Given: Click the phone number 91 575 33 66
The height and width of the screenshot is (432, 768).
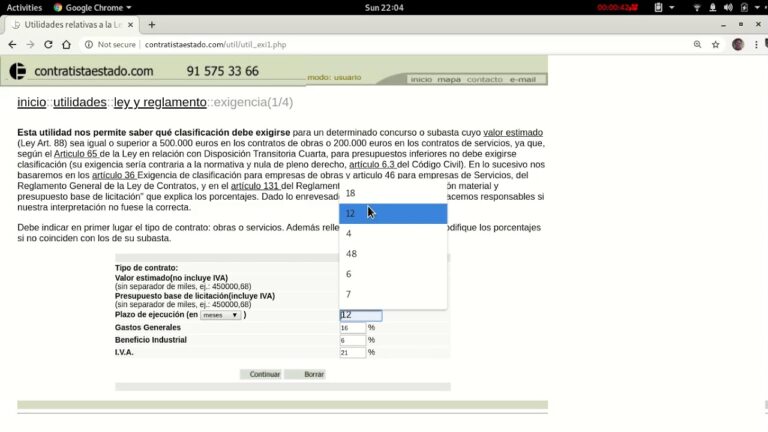Looking at the screenshot, I should 222,71.
